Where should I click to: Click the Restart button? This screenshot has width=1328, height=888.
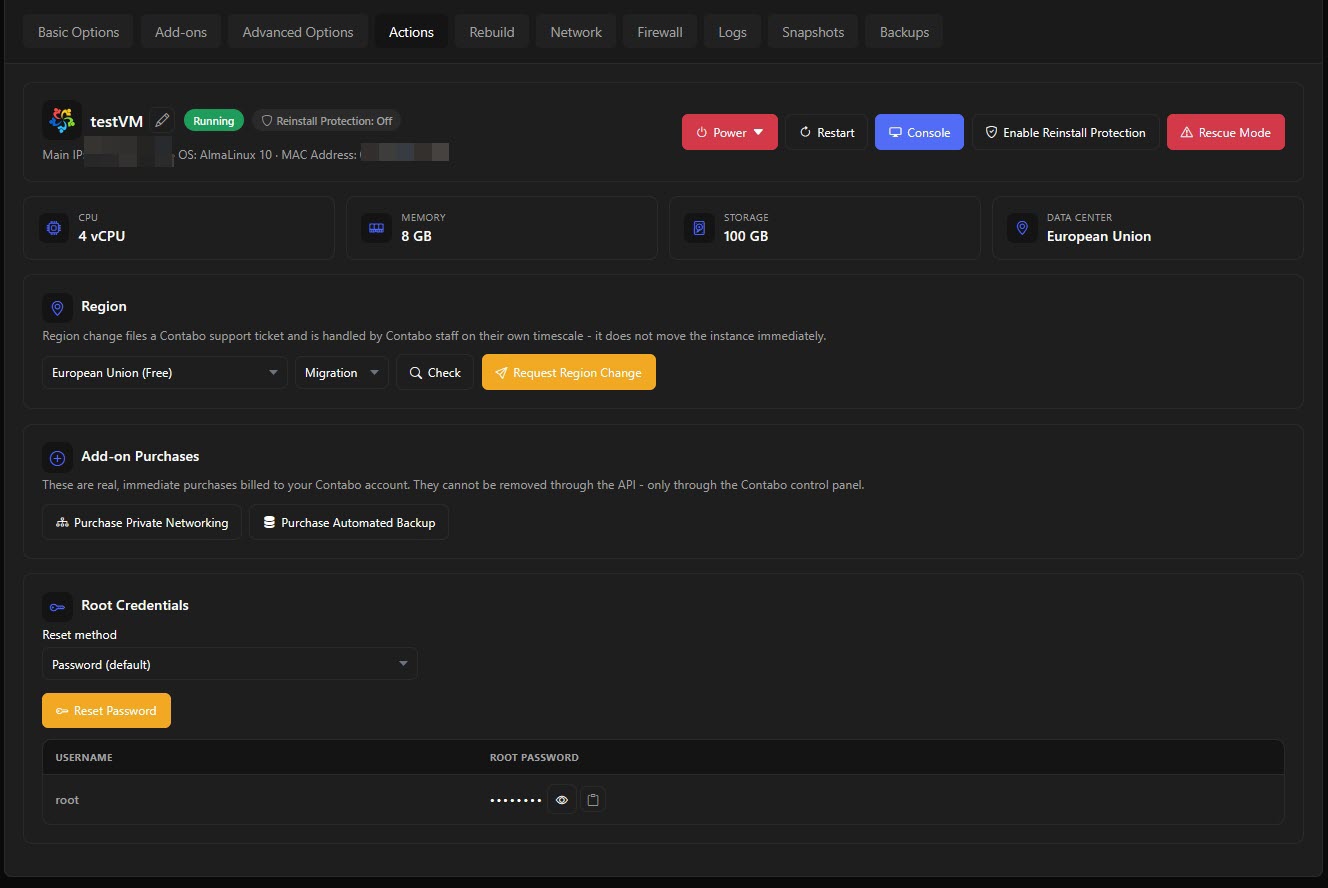(826, 132)
